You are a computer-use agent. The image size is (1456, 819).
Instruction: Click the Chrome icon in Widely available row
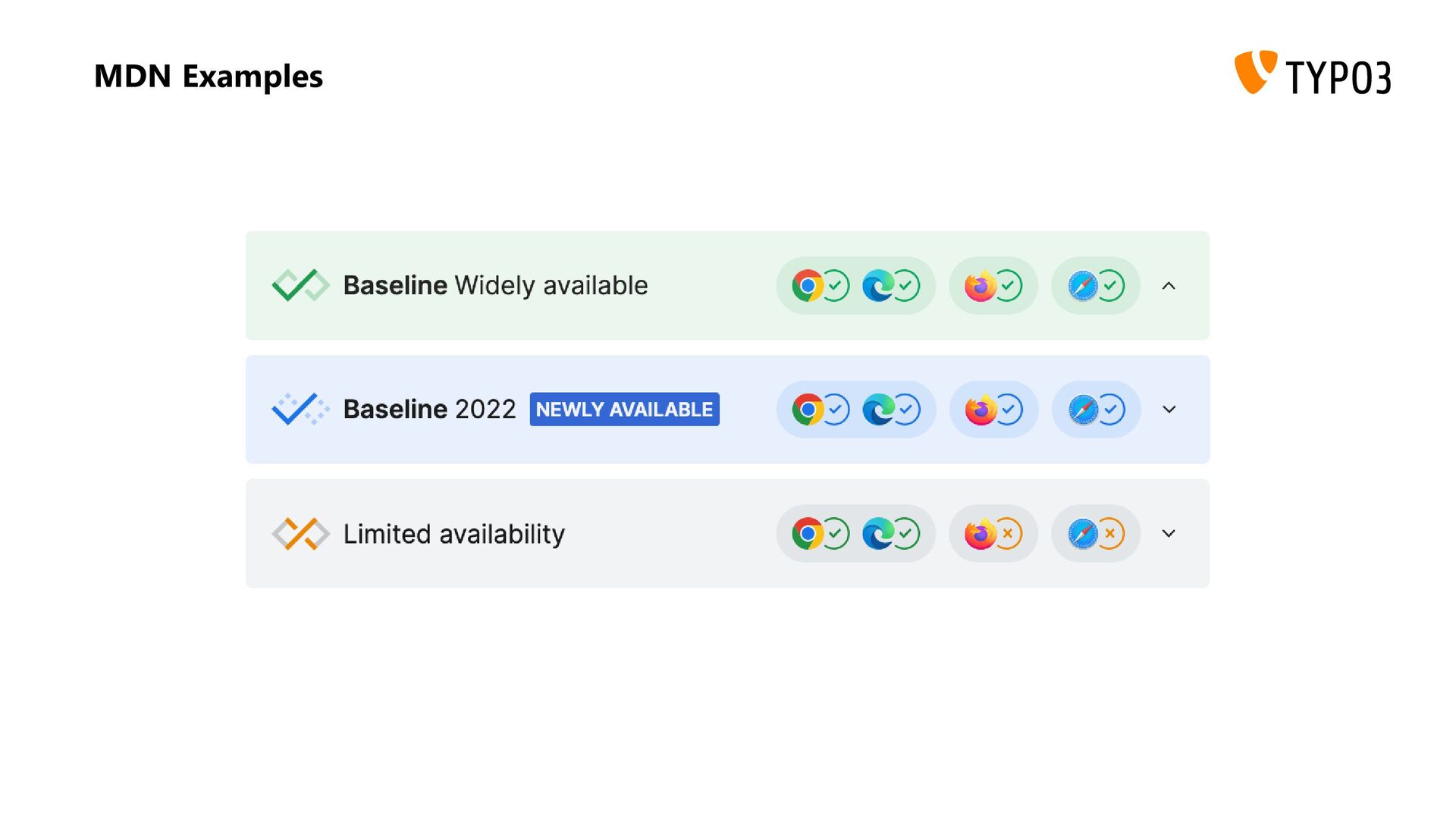[x=808, y=286]
